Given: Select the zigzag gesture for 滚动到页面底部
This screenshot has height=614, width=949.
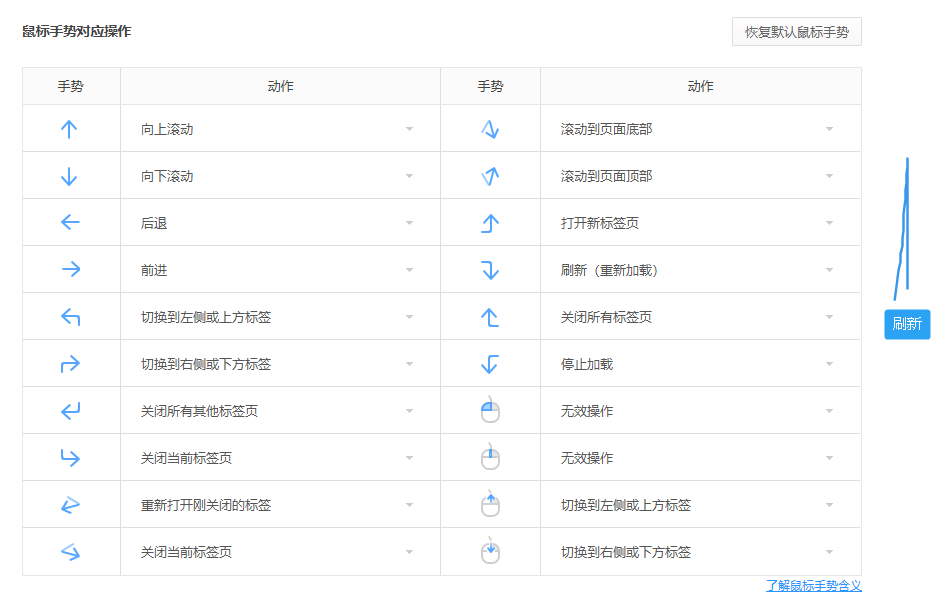Looking at the screenshot, I should pos(490,129).
